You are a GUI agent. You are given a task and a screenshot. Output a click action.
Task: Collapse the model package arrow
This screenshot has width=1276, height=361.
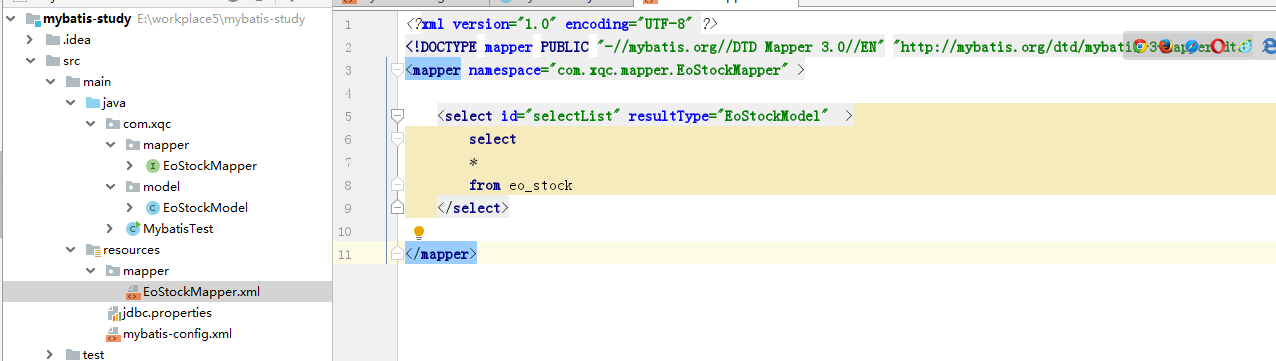(x=111, y=187)
